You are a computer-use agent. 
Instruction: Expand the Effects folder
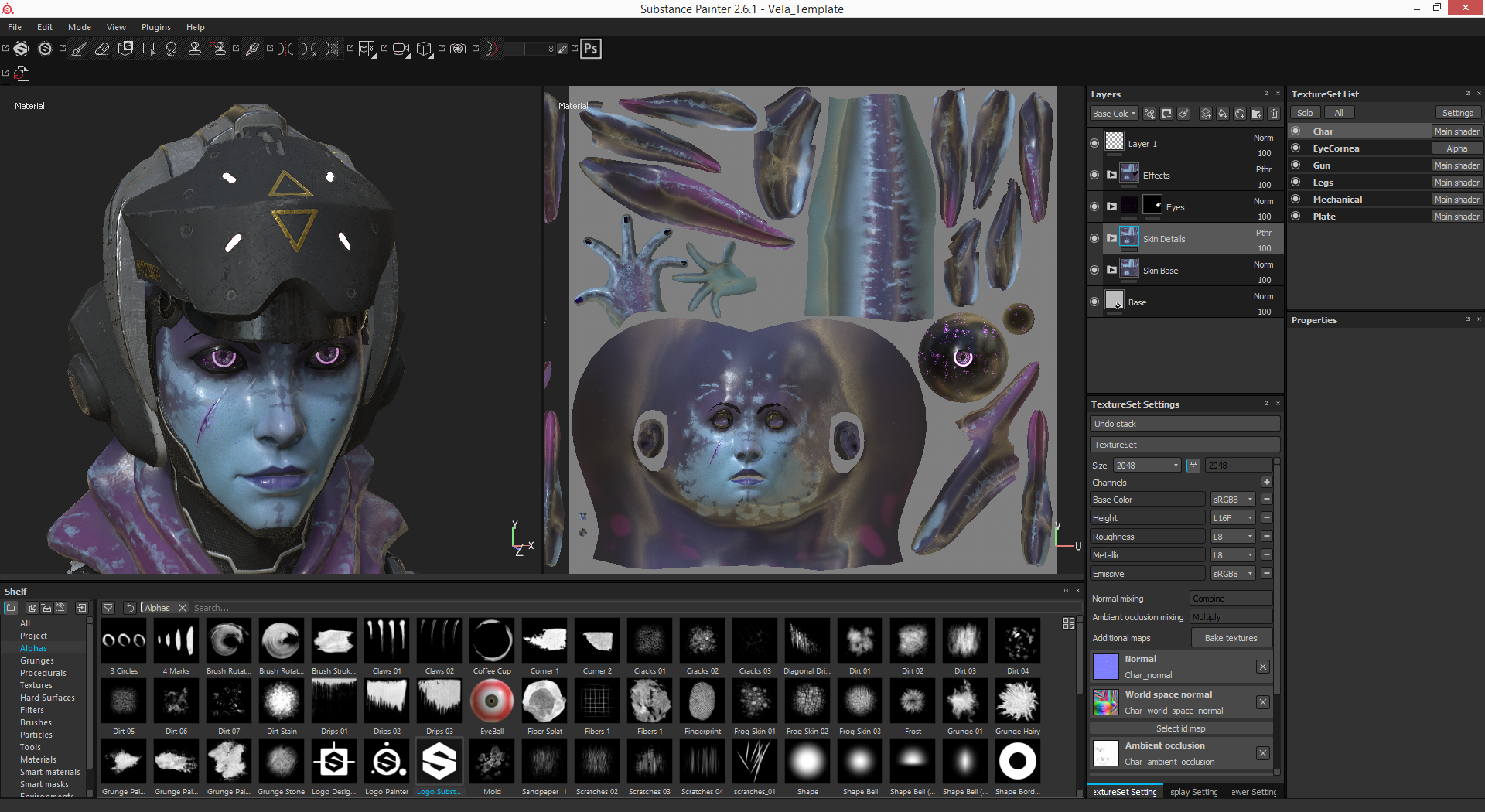tap(1111, 175)
